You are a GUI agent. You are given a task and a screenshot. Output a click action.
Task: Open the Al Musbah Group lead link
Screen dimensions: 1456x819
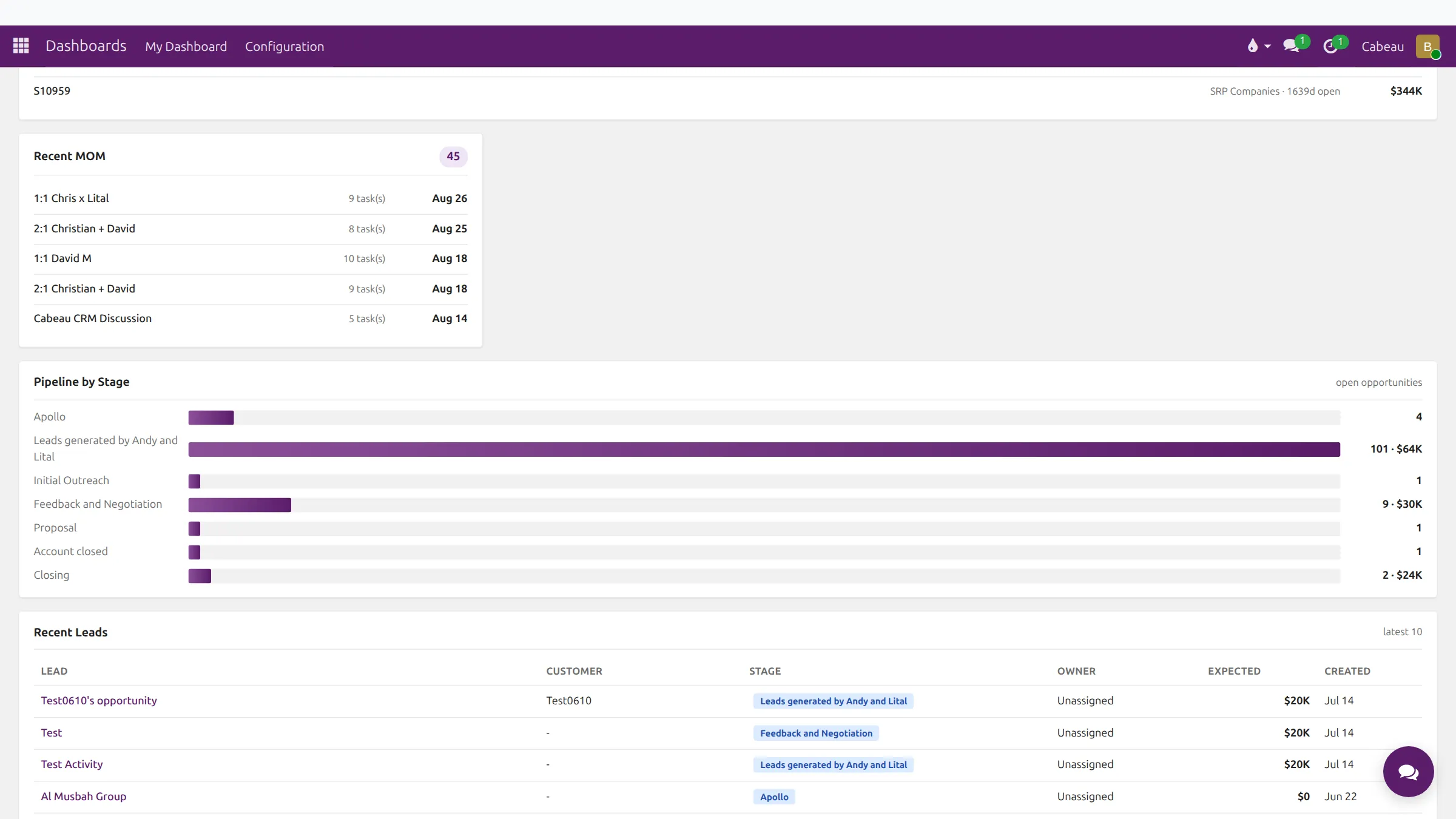coord(84,797)
